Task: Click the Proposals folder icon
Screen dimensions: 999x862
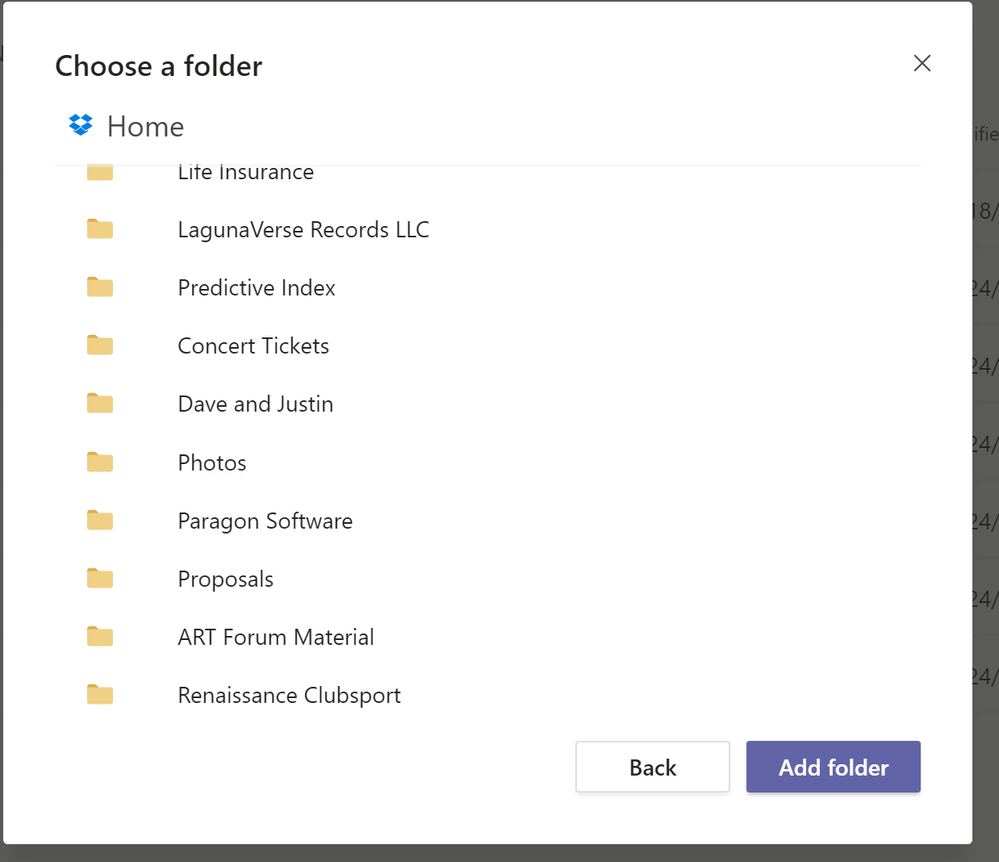Action: (100, 578)
